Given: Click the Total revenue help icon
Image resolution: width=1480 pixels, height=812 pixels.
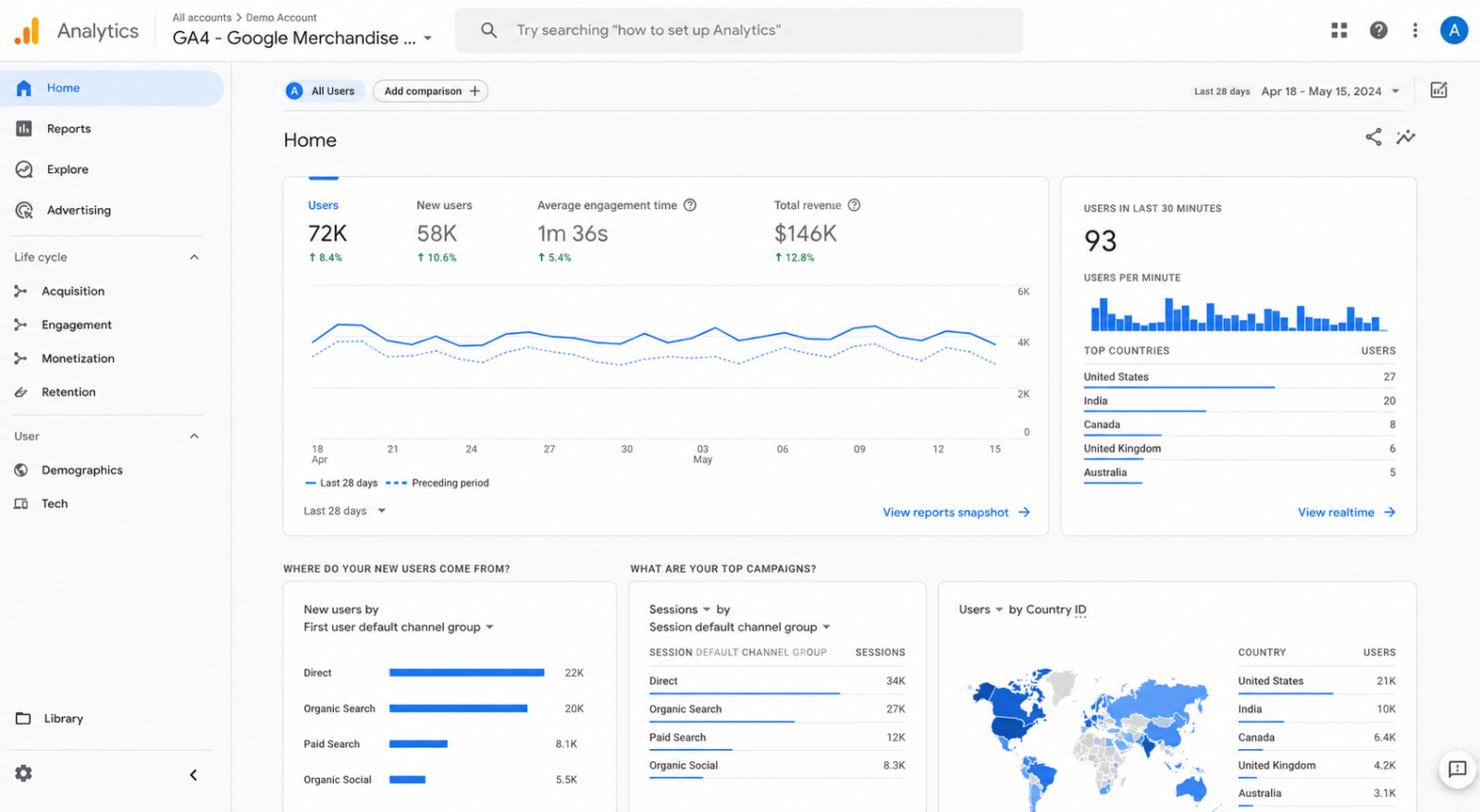Looking at the screenshot, I should [x=855, y=205].
